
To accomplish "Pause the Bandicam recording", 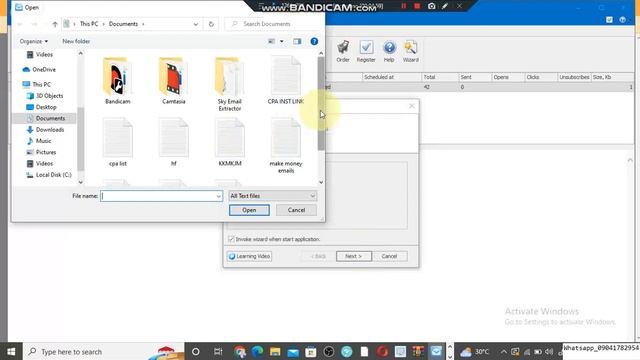I will 403,6.
